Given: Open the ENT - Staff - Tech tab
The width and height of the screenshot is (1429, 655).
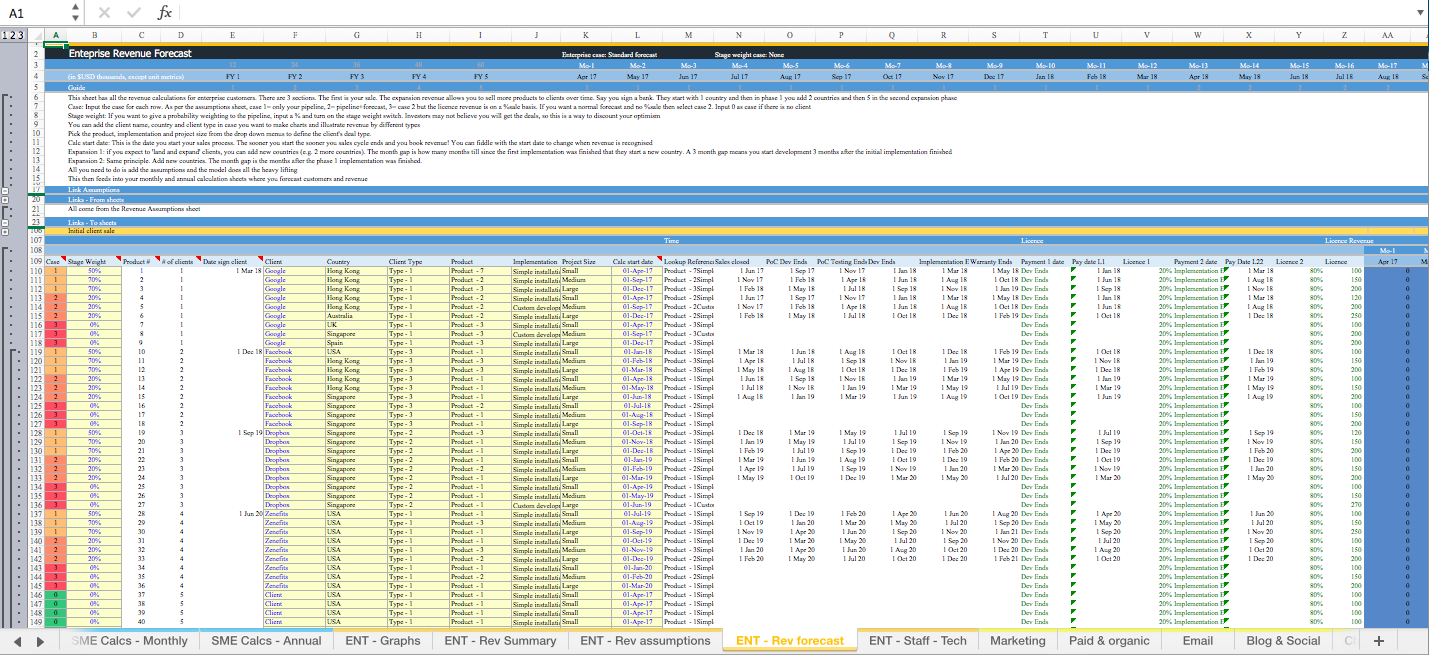Looking at the screenshot, I should coord(917,641).
